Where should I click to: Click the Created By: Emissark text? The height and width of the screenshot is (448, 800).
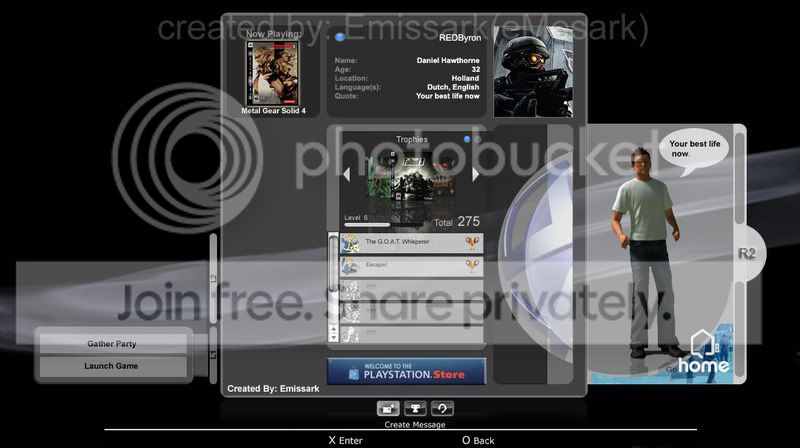coord(273,389)
